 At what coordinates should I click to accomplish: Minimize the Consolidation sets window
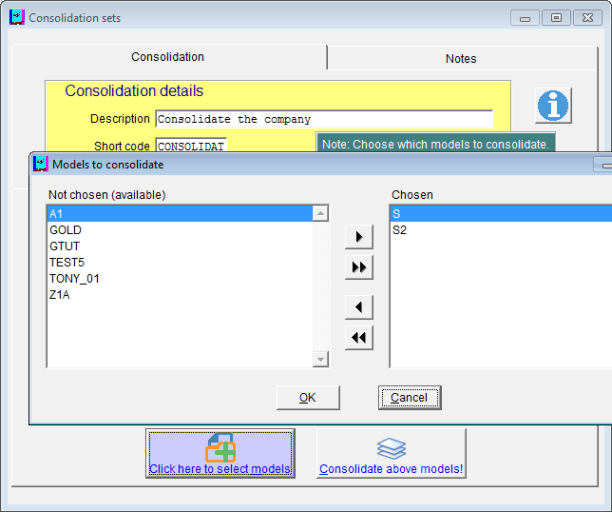[525, 18]
